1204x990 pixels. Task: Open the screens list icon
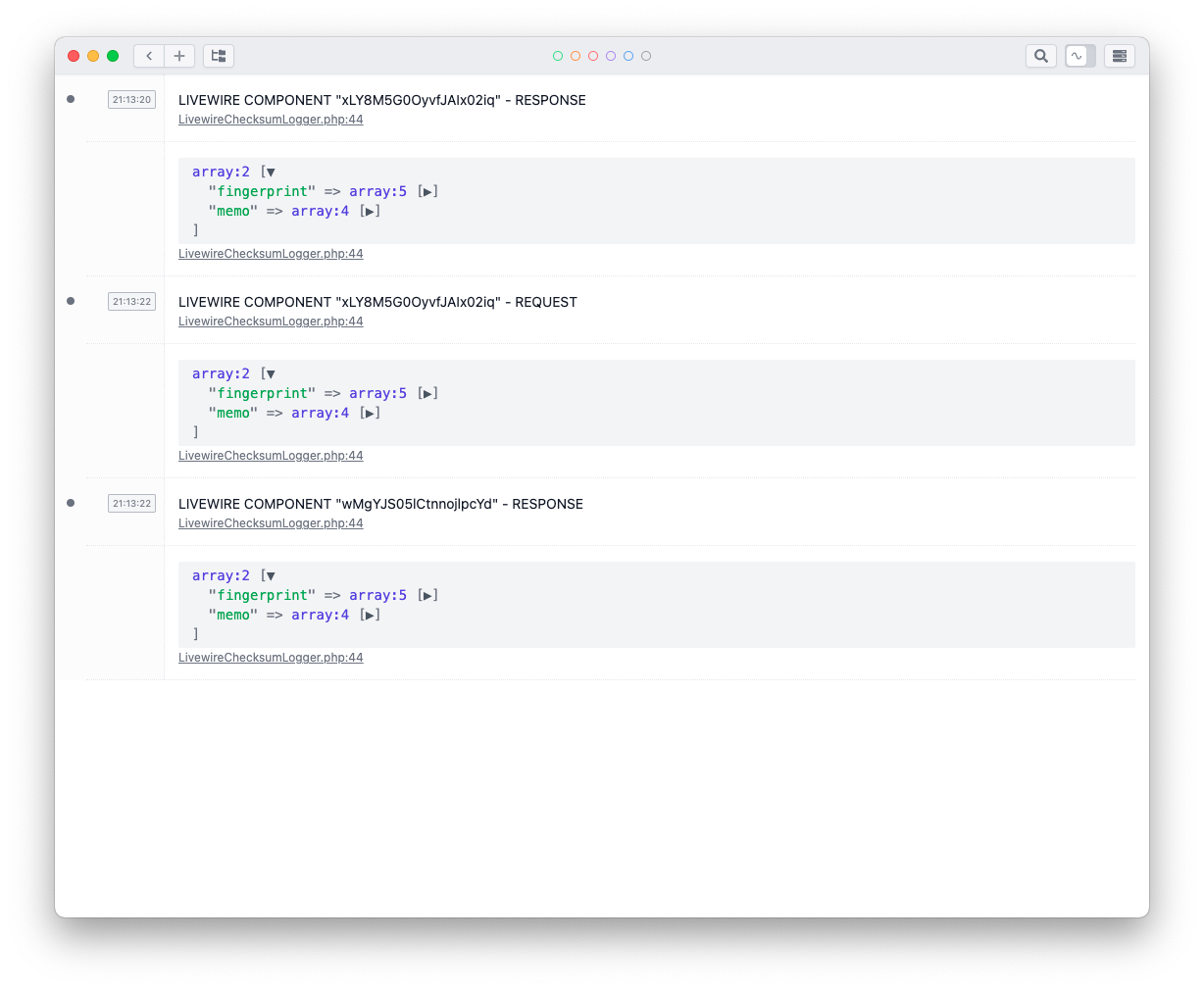(219, 56)
